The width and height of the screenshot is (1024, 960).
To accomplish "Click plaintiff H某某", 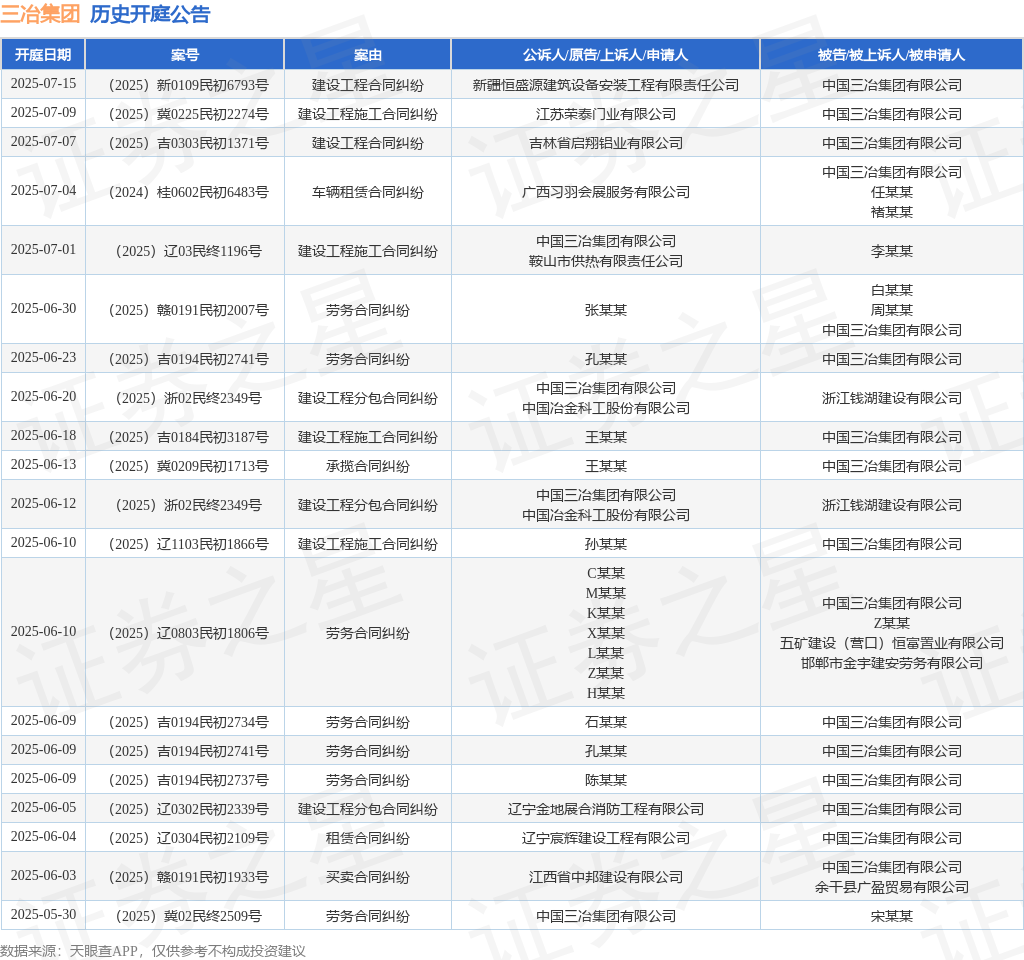I will [x=605, y=693].
